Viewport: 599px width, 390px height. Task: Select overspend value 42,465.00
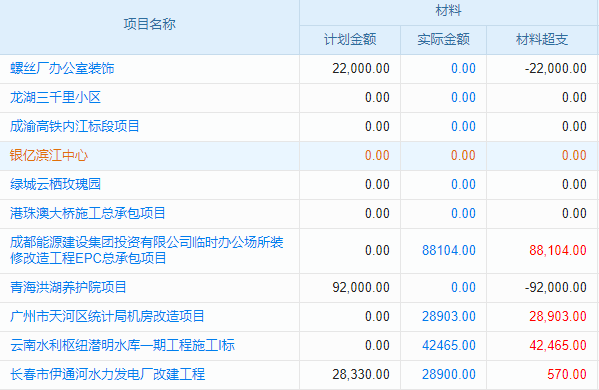pyautogui.click(x=558, y=345)
